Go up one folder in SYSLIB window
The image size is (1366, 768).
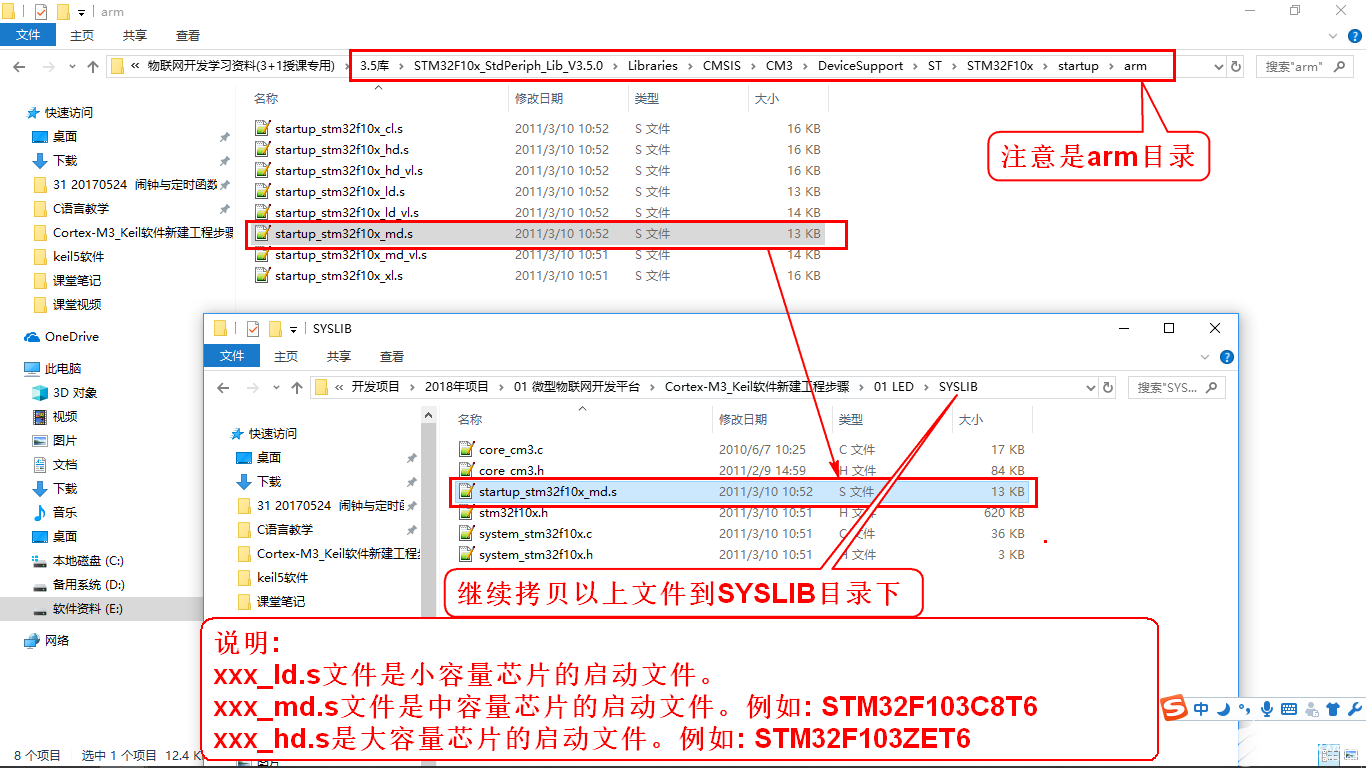tap(297, 387)
